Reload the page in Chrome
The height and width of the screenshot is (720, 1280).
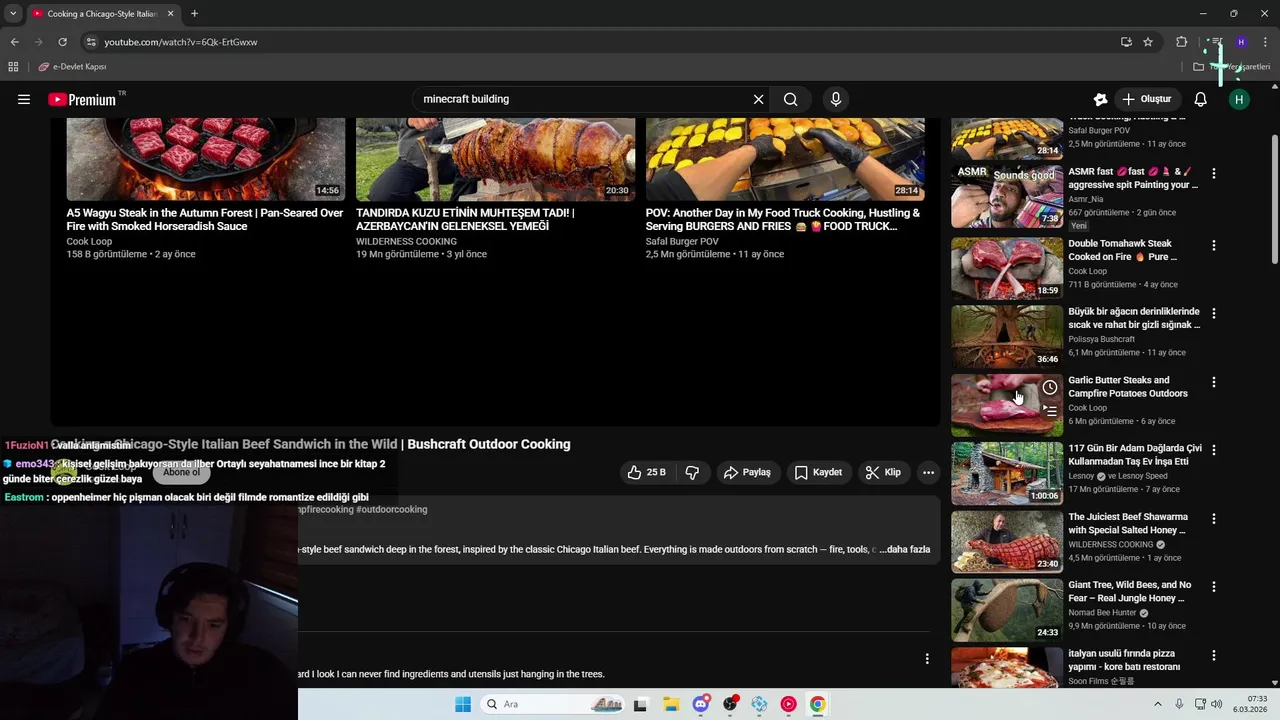(62, 42)
